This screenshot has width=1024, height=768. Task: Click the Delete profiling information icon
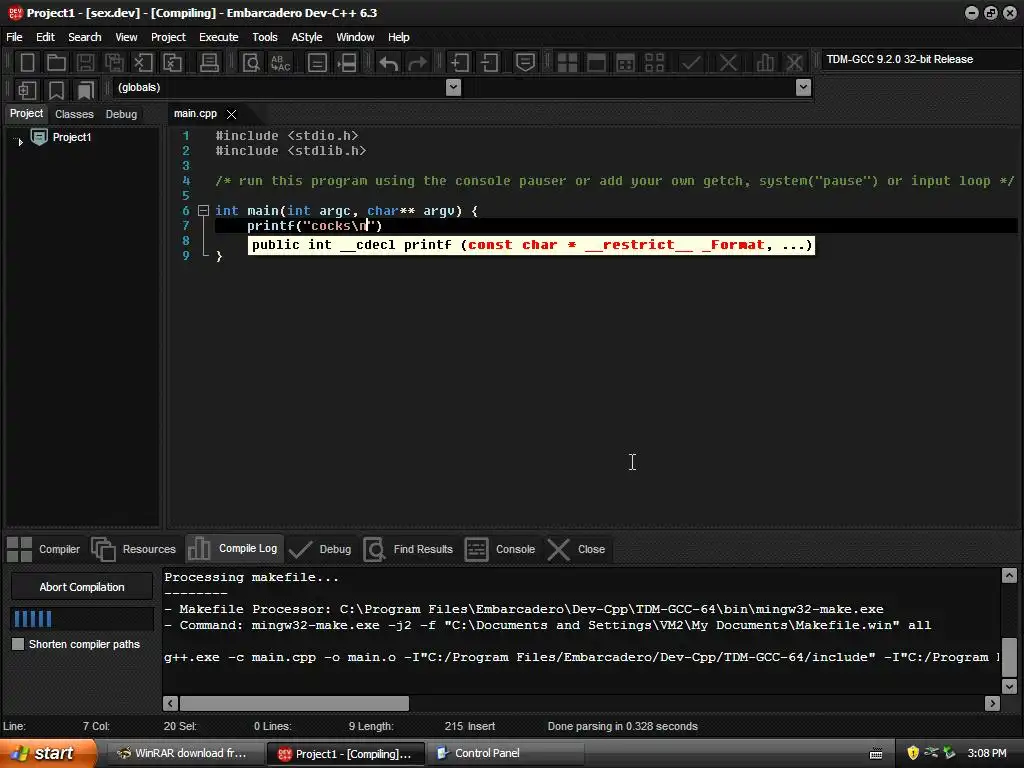tap(794, 63)
